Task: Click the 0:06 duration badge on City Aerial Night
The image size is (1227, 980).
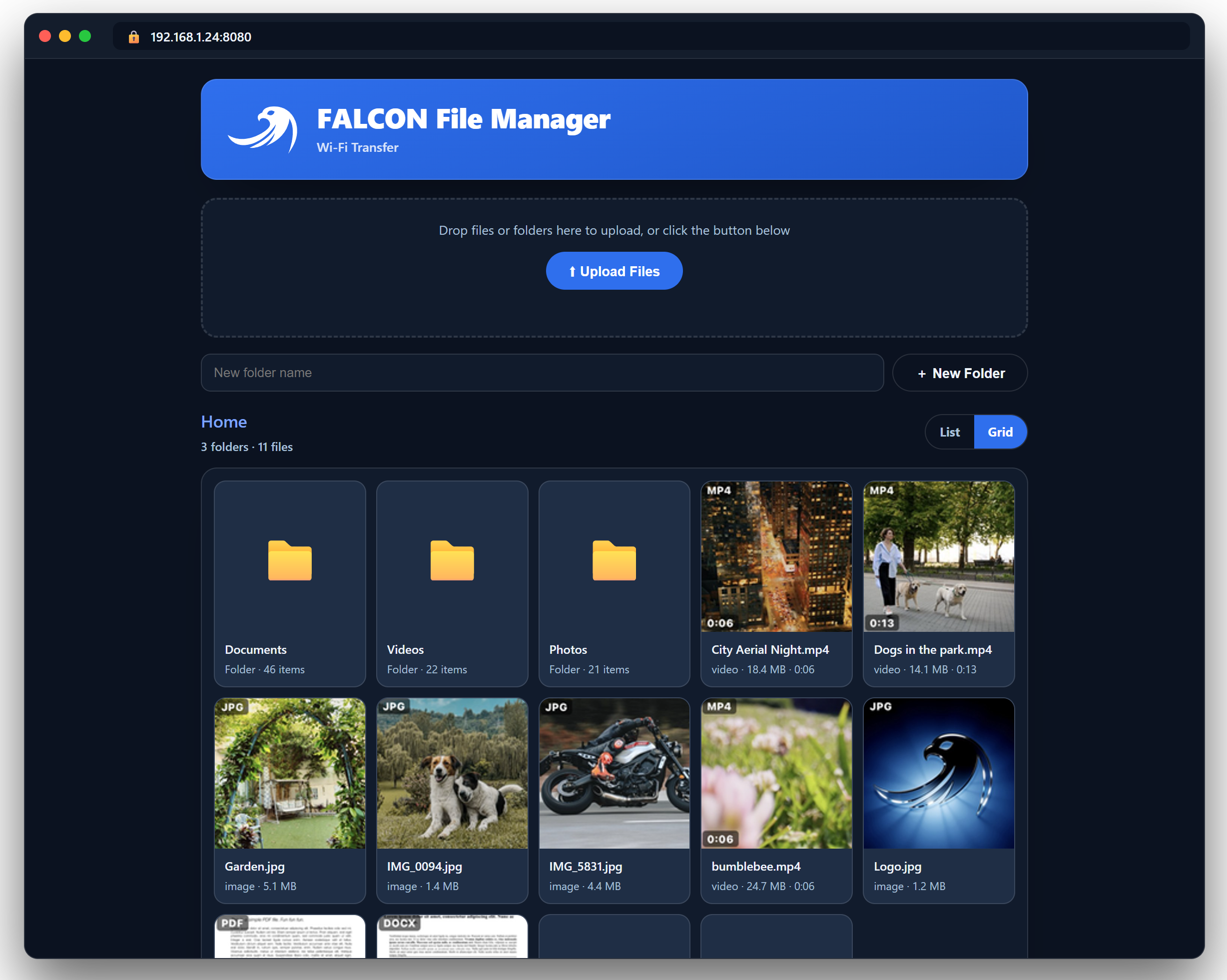Action: click(x=720, y=623)
